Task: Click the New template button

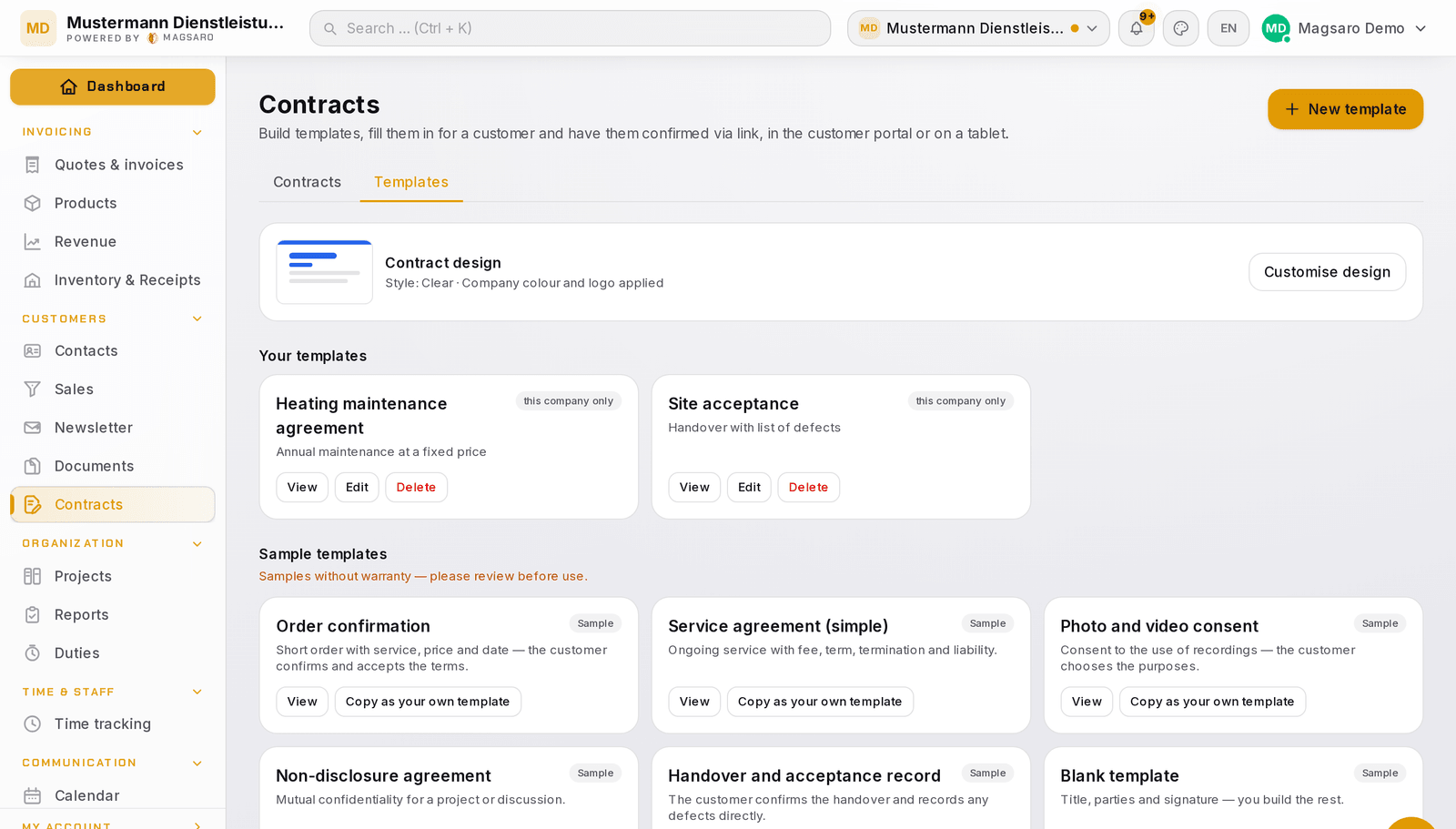Action: pos(1345,109)
